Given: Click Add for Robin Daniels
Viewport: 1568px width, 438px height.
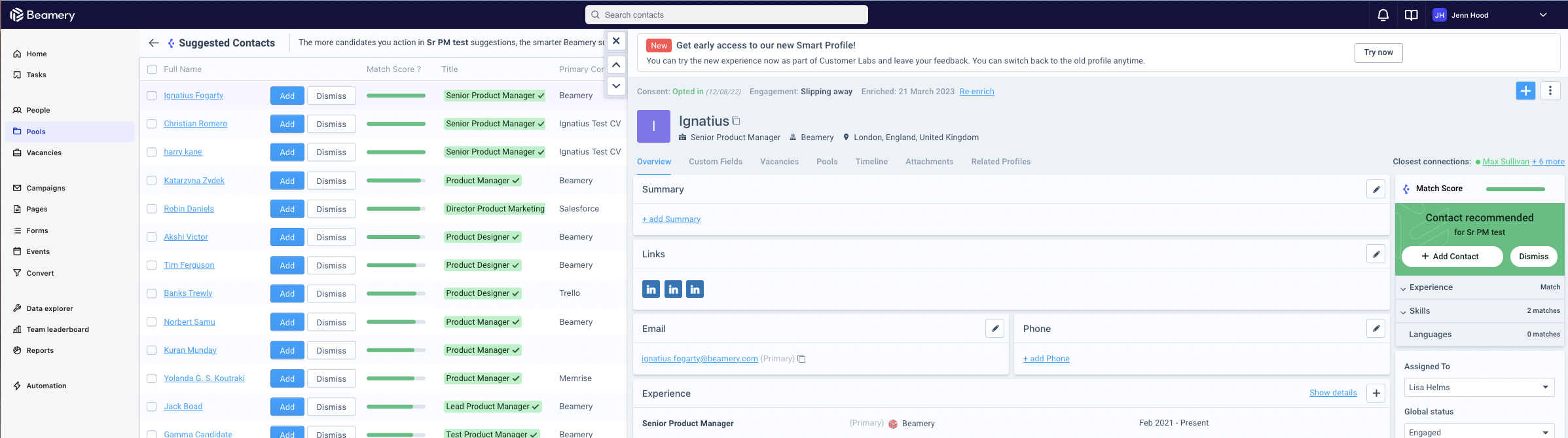Looking at the screenshot, I should click(x=287, y=209).
